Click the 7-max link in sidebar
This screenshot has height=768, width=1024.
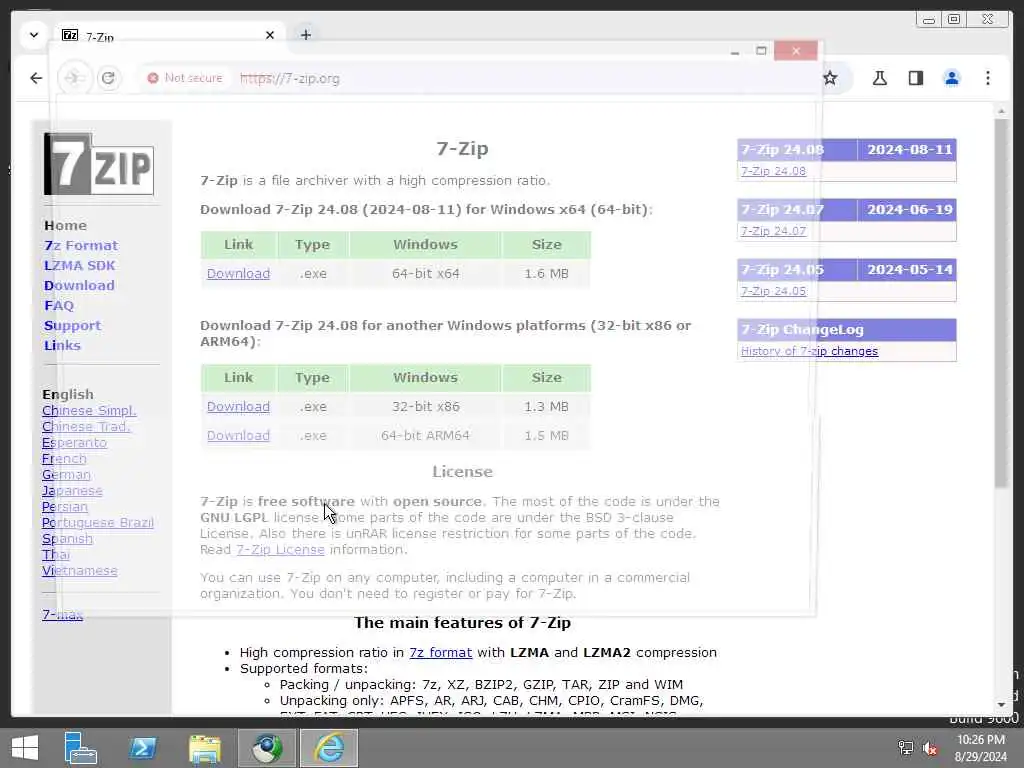point(62,615)
